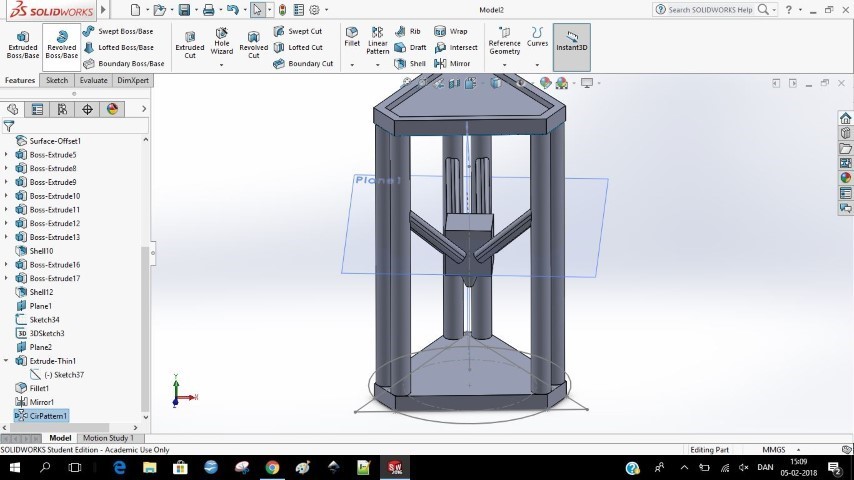Select the Rib tool
Viewport: 854px width, 480px height.
coord(407,32)
